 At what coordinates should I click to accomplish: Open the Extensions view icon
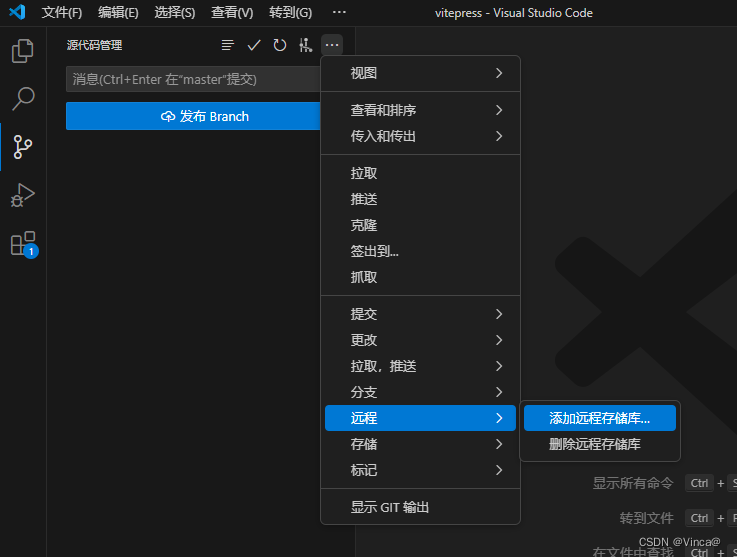coord(24,244)
